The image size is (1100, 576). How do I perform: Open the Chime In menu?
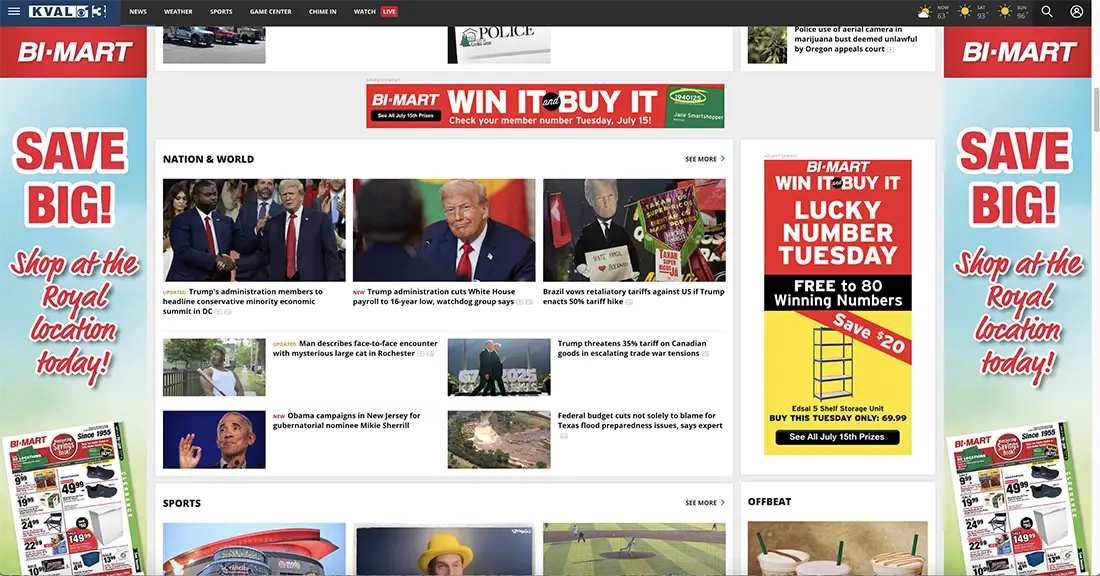(323, 12)
